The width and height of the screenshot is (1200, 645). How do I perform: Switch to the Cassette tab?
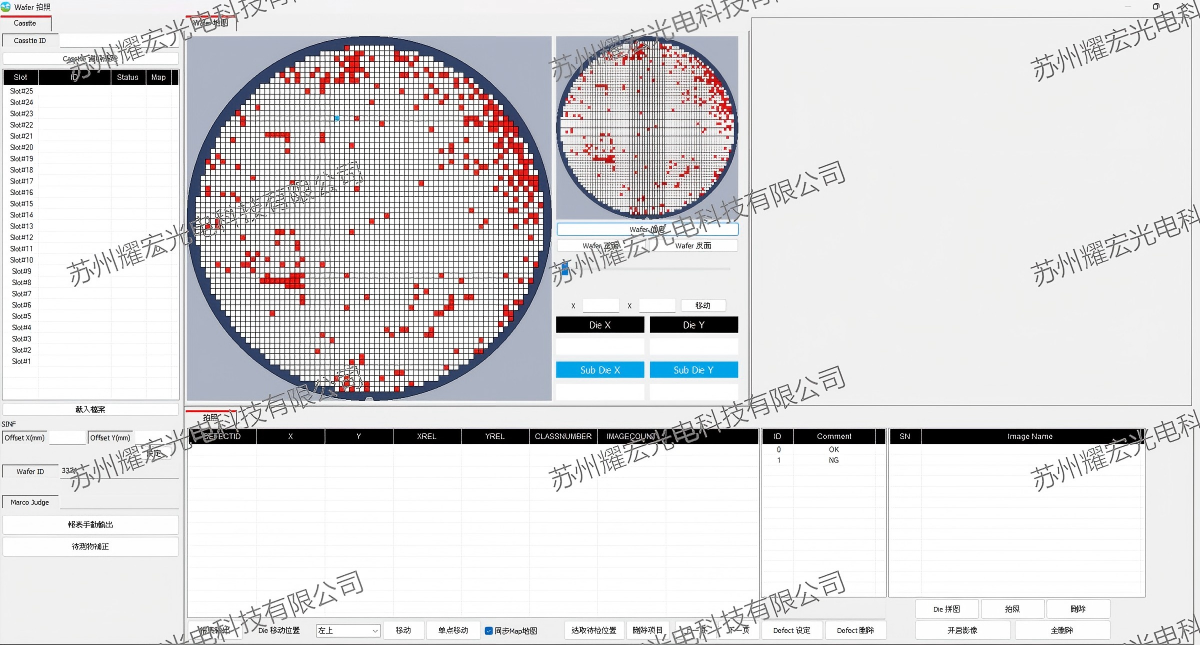click(x=25, y=23)
